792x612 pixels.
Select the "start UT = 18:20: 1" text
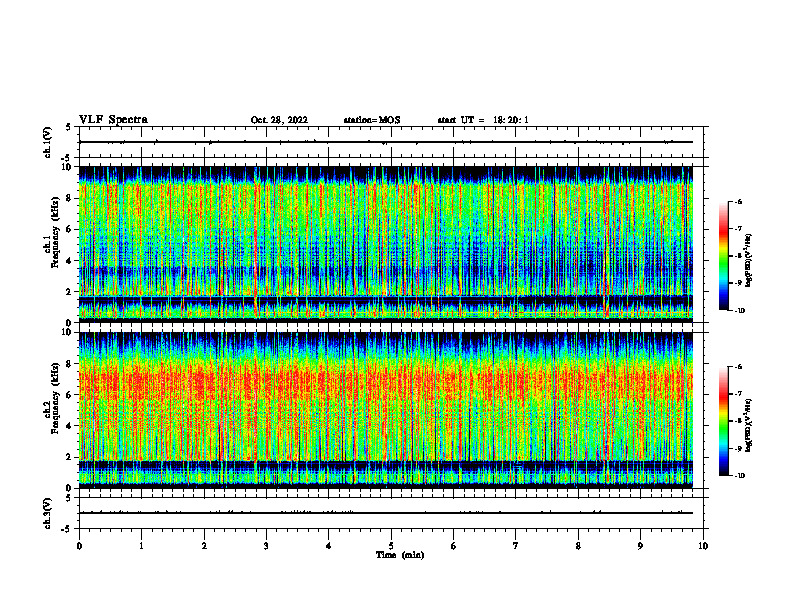pyautogui.click(x=483, y=120)
